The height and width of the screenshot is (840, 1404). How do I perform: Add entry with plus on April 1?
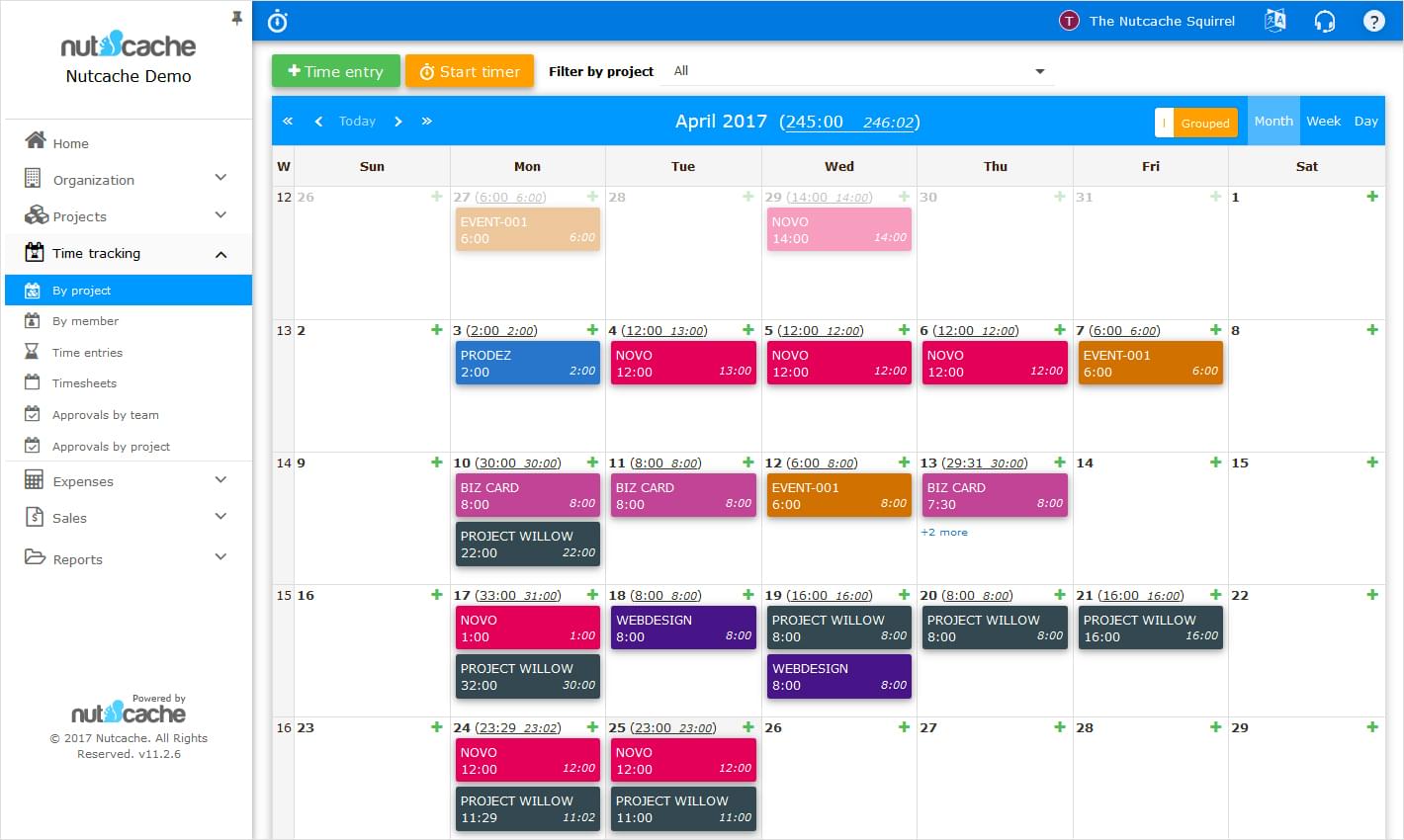pos(1372,197)
